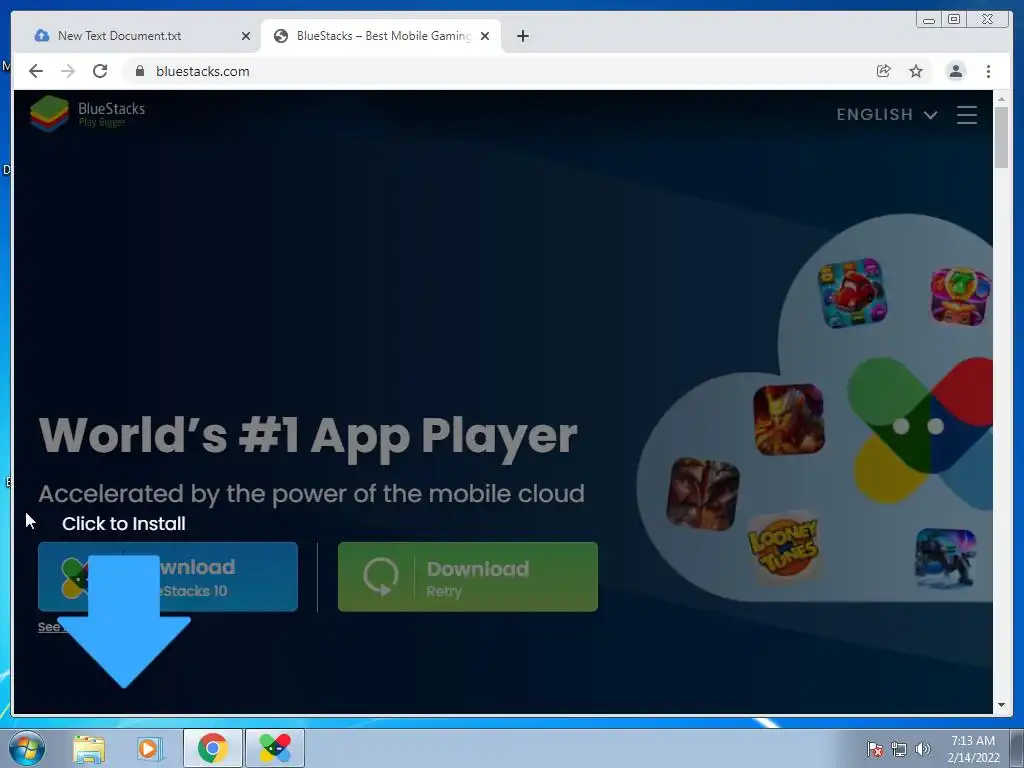This screenshot has width=1024, height=768.
Task: Select the BlueStacks – Best Mobile Gaming tab
Action: pyautogui.click(x=382, y=36)
